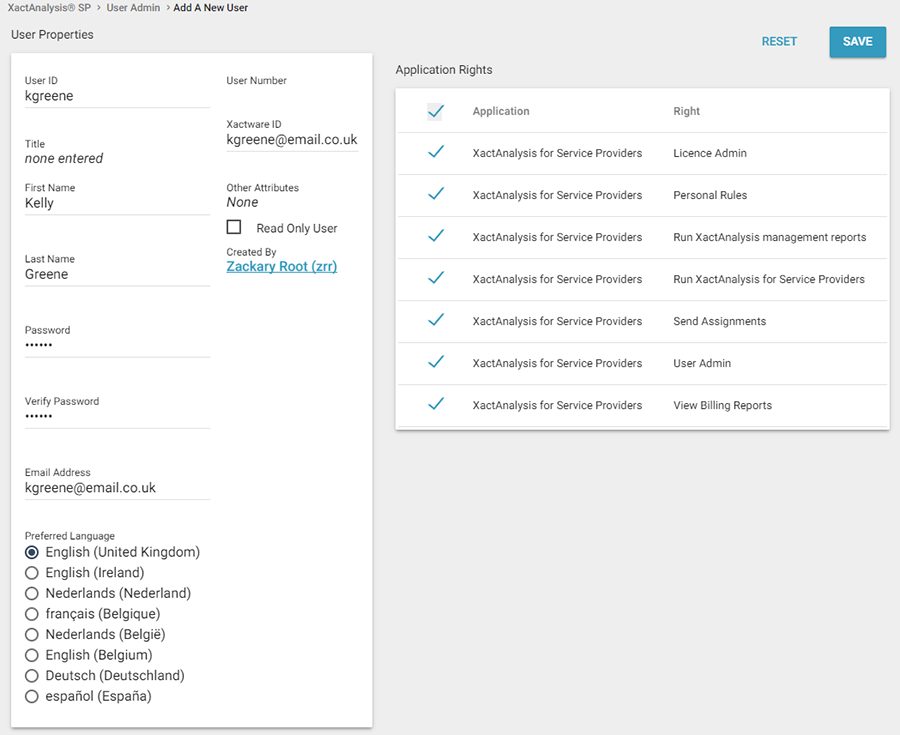Viewport: 900px width, 735px height.
Task: Click the Application column header
Action: tap(501, 111)
